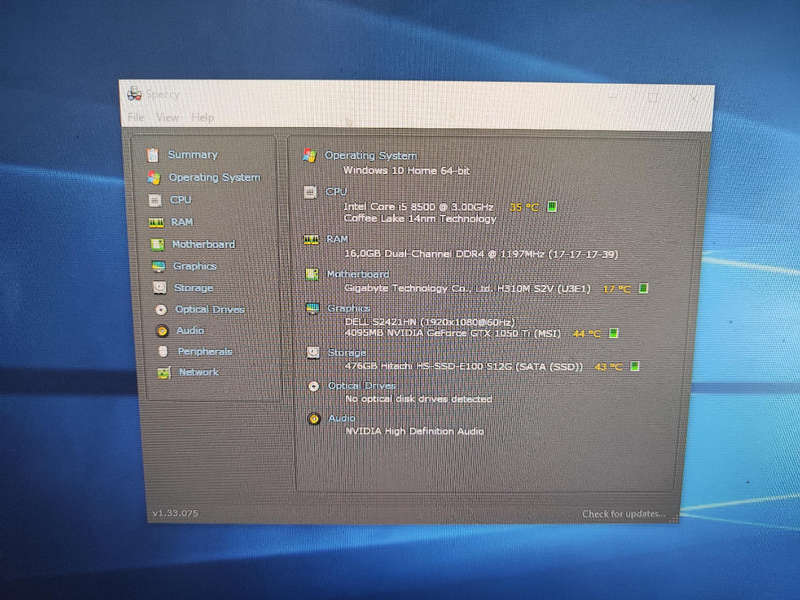
Task: Open Optical Drives heading in summary pane
Action: point(362,386)
